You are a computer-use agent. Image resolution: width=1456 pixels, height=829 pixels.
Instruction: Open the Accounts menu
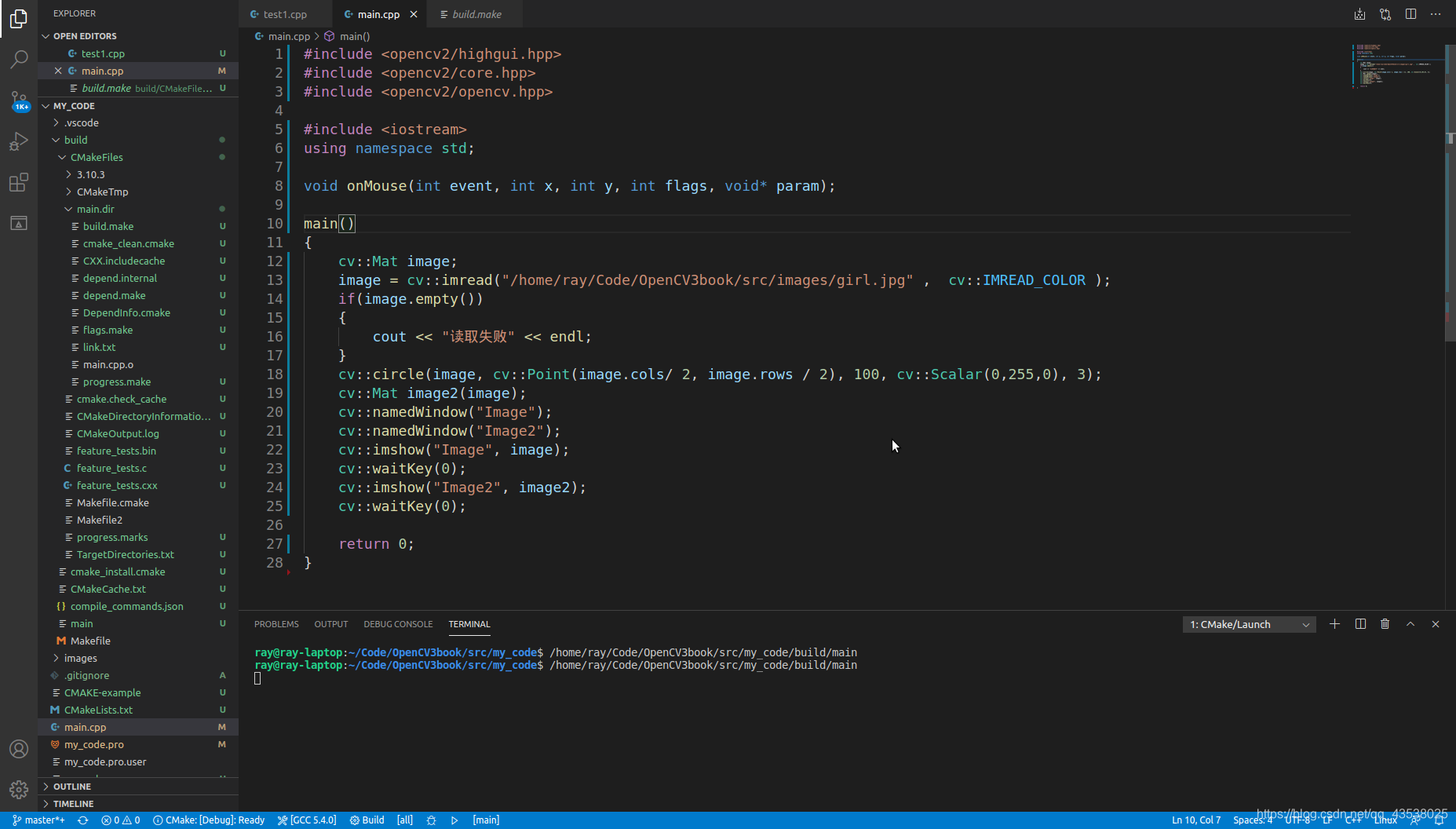coord(19,749)
